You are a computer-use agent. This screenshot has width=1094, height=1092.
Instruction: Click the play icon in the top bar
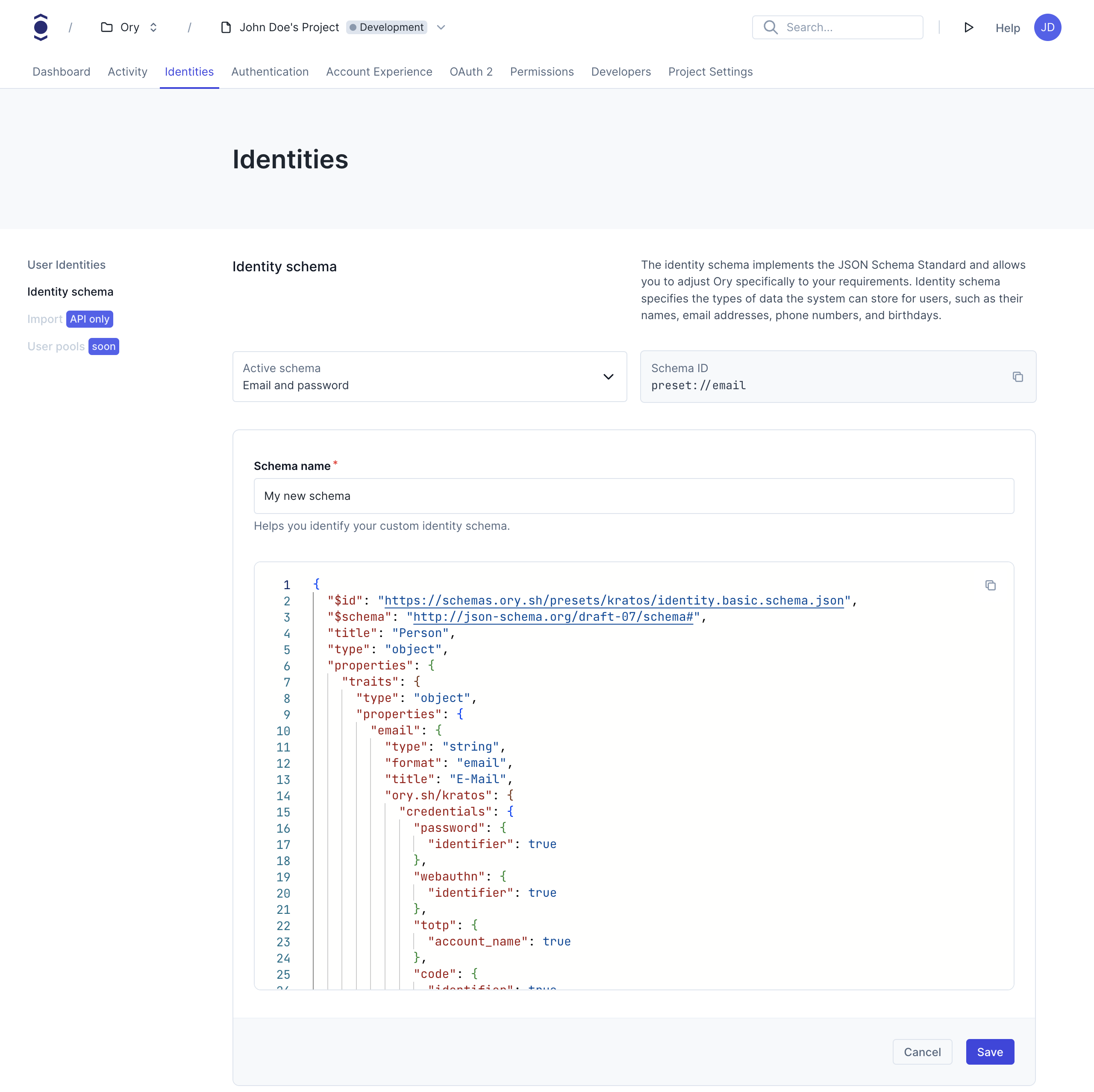969,27
